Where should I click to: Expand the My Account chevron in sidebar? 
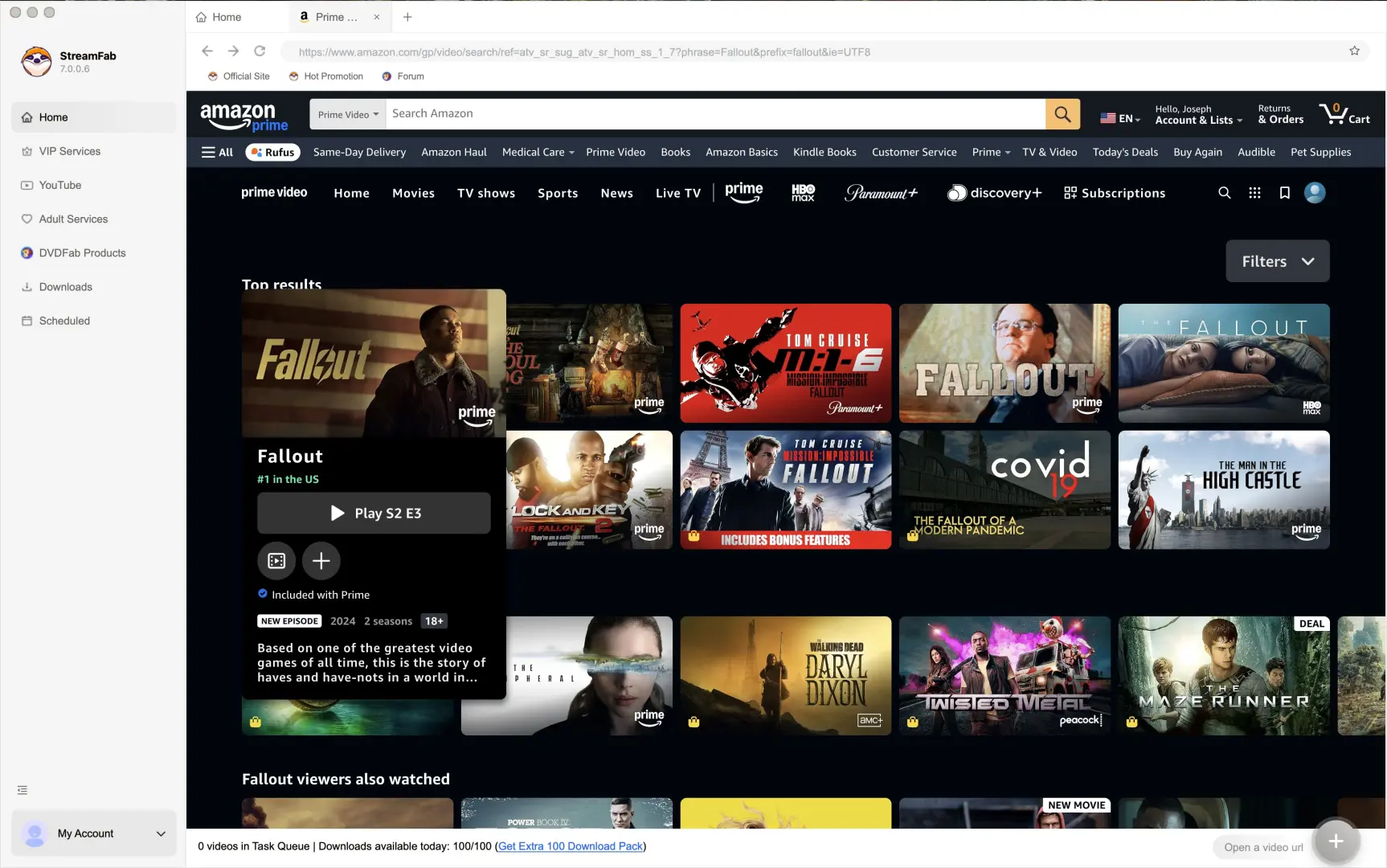pyautogui.click(x=161, y=833)
